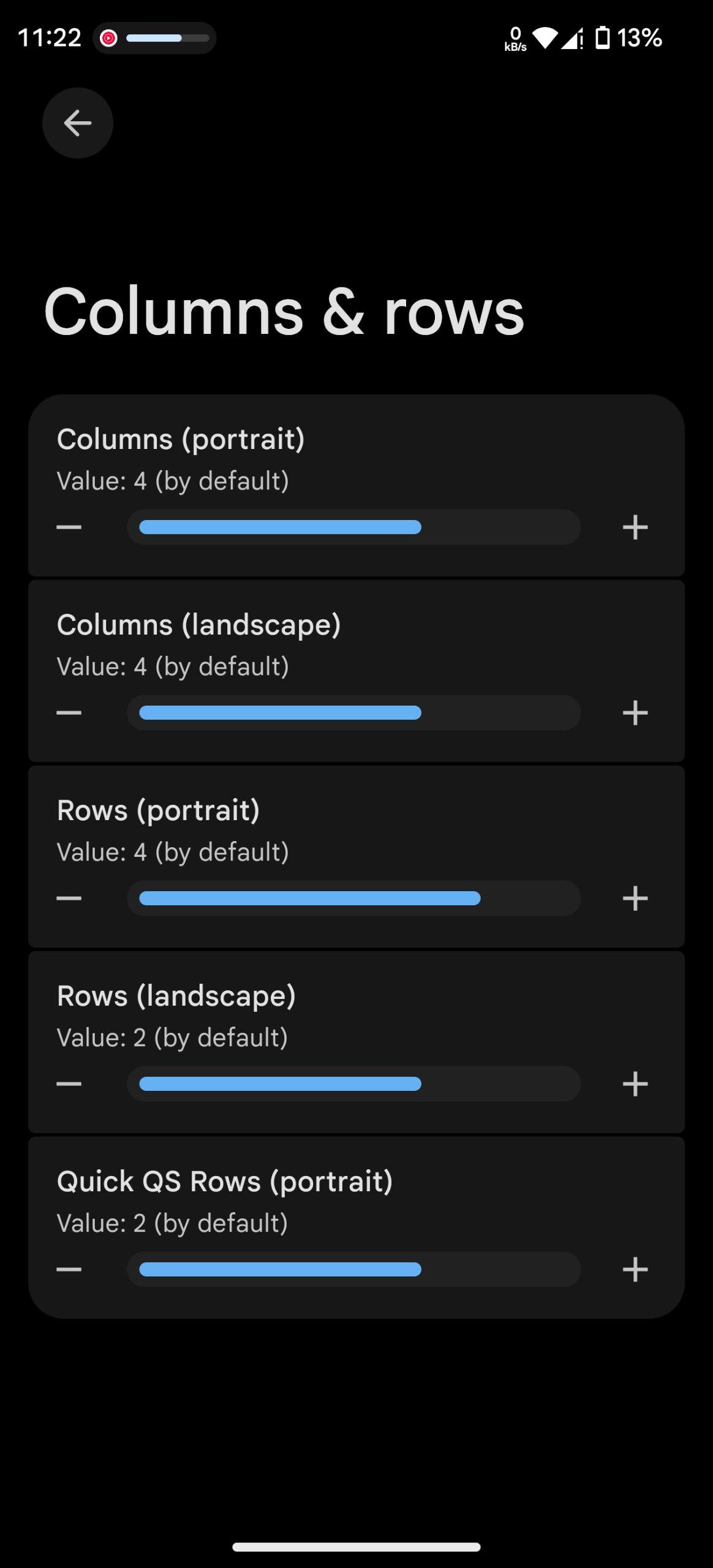Adjust the Rows (landscape) slider
This screenshot has width=713, height=1568.
tap(353, 1084)
